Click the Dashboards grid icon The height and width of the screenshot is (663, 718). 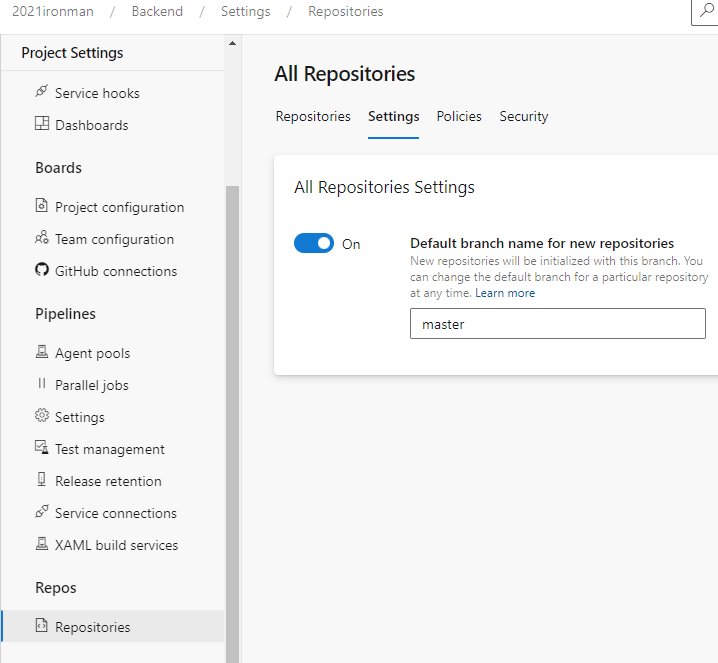(42, 124)
